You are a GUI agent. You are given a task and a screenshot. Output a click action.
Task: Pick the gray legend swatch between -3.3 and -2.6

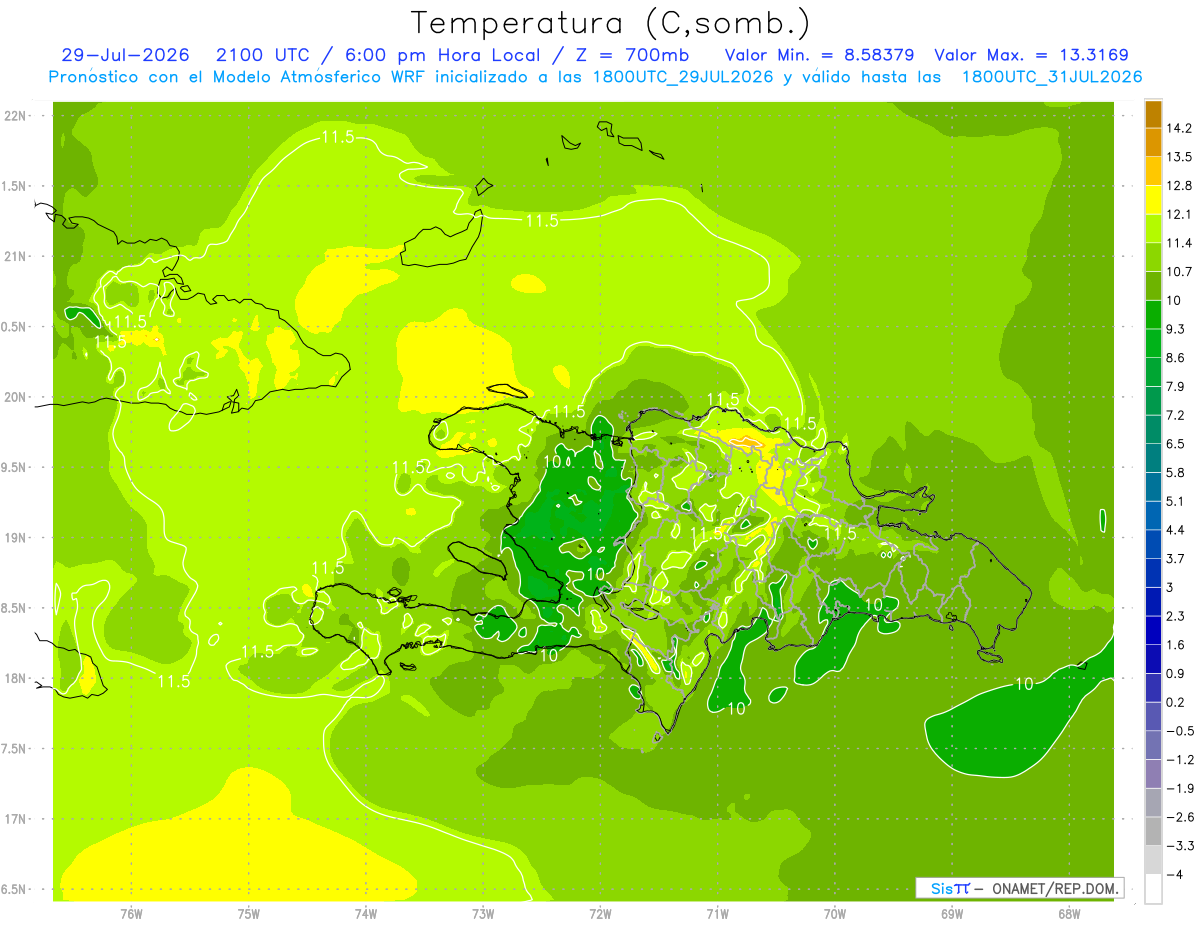1153,831
